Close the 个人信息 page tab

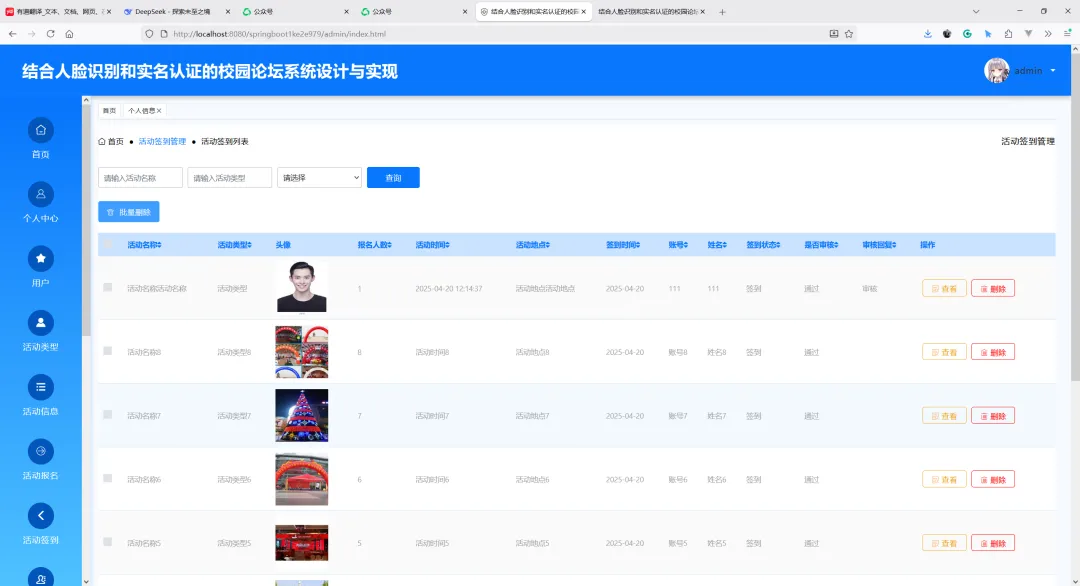click(159, 111)
